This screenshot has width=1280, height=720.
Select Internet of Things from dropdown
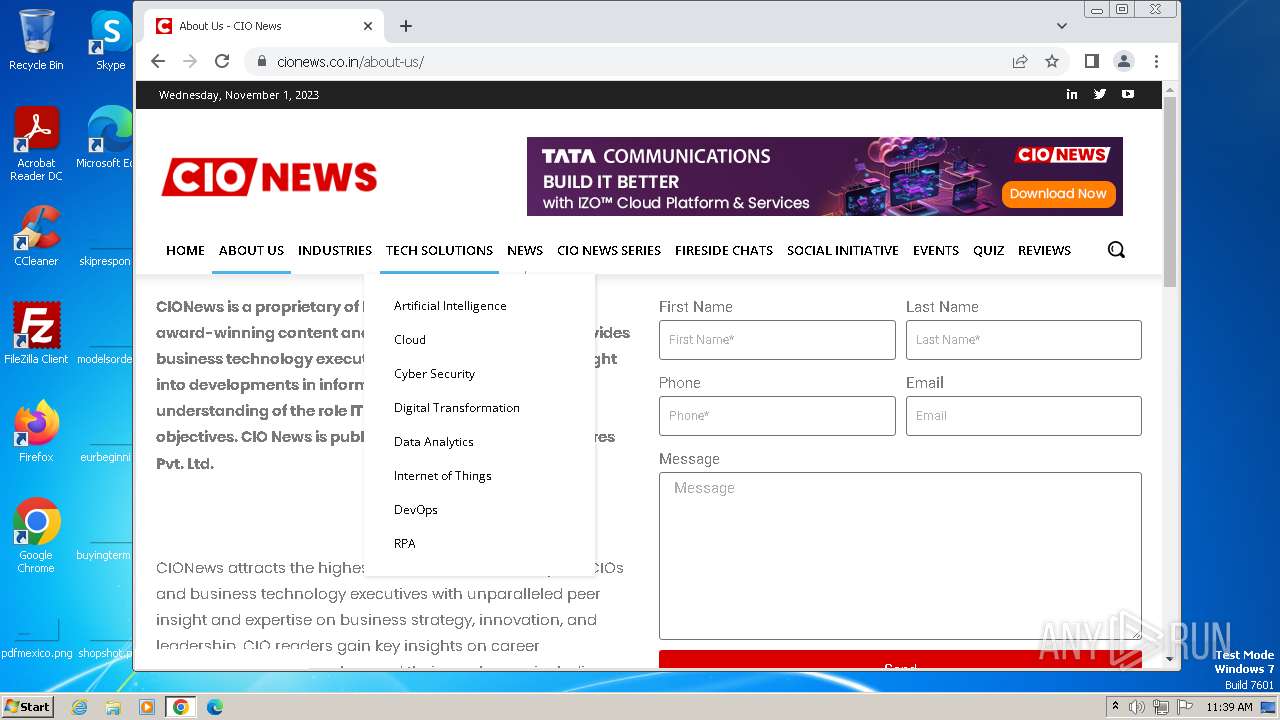click(443, 476)
